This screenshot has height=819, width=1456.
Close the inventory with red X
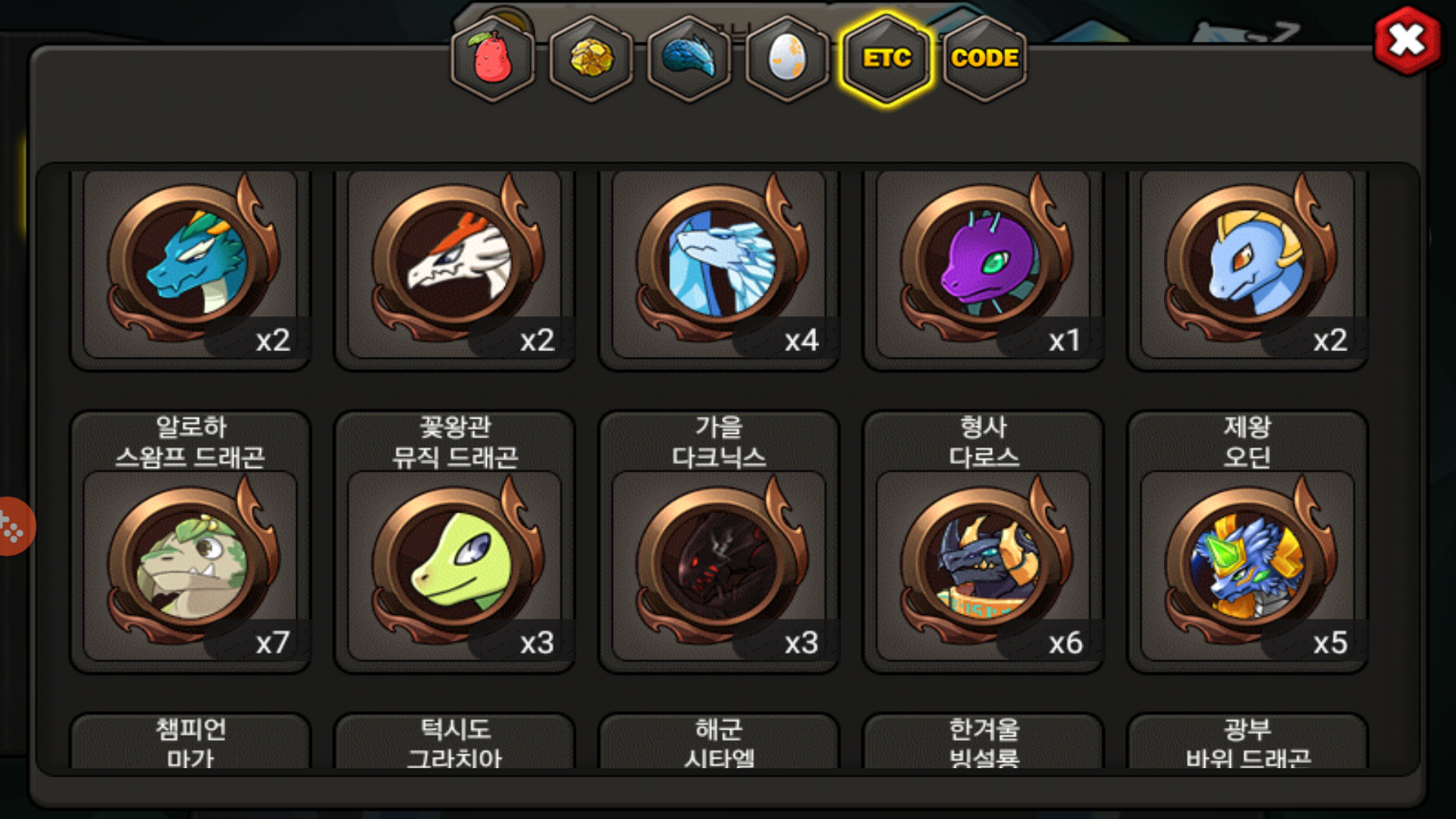click(x=1407, y=41)
